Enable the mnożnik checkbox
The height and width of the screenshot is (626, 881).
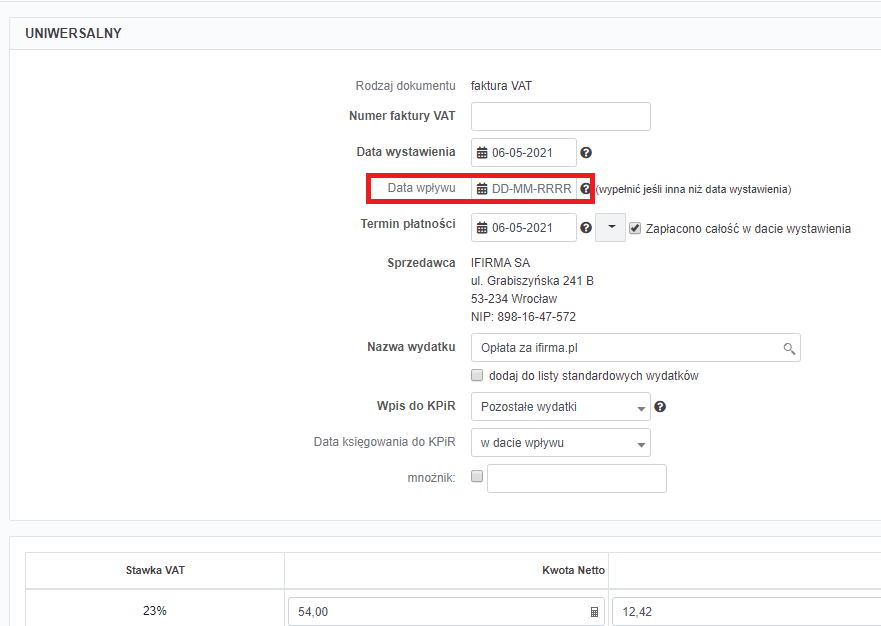477,476
